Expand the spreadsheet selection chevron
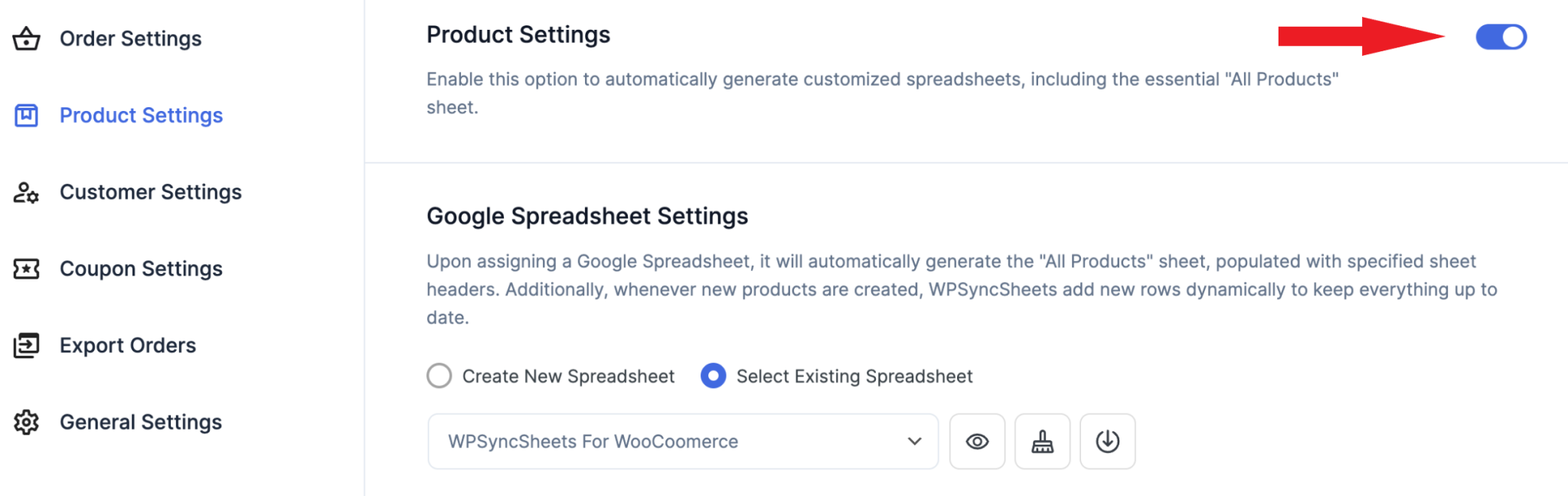 pyautogui.click(x=913, y=441)
